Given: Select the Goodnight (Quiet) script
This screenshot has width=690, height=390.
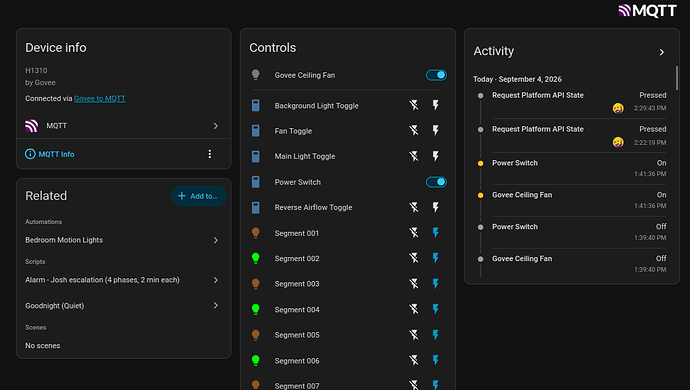Looking at the screenshot, I should point(55,305).
